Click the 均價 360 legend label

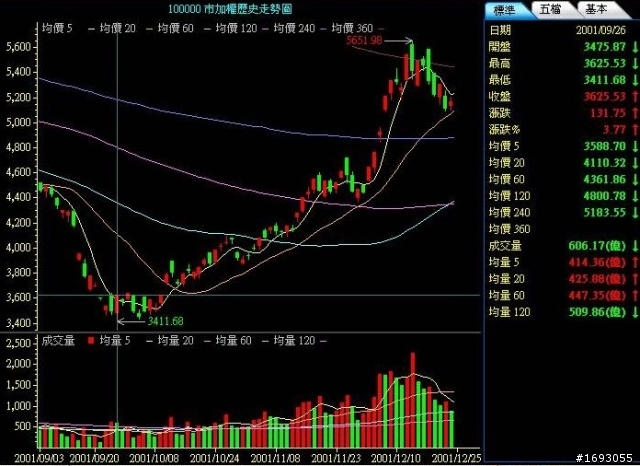tap(352, 28)
